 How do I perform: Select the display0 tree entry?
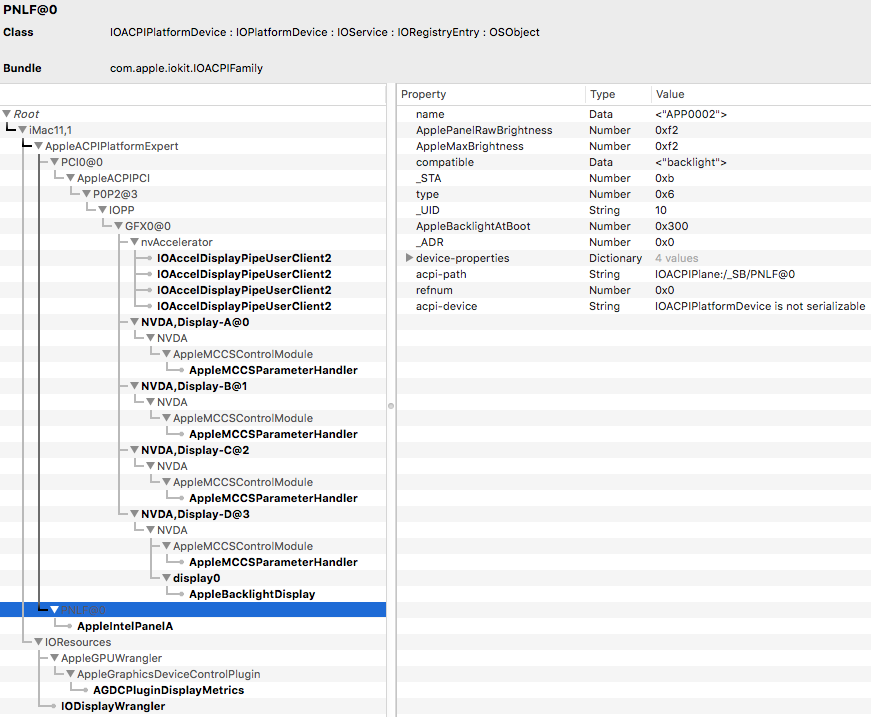197,578
